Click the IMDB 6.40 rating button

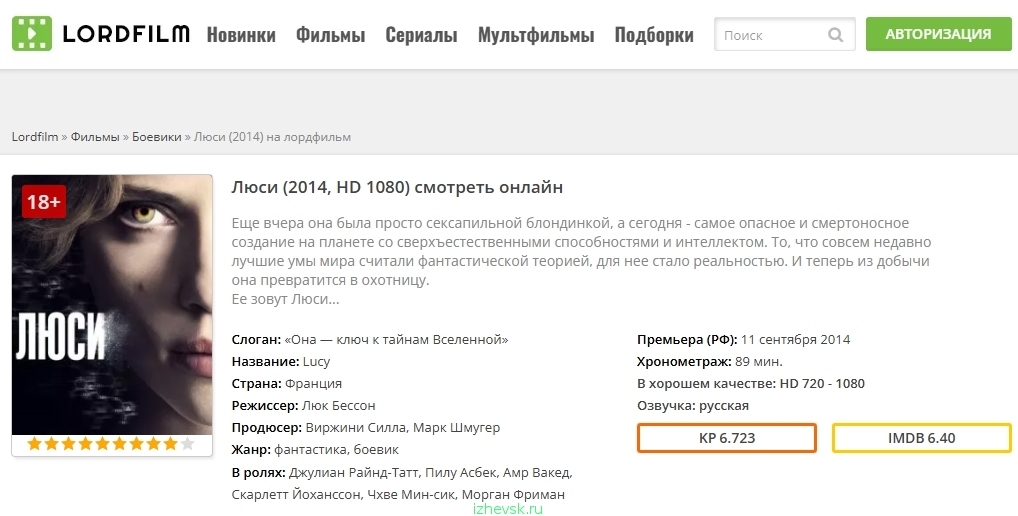[x=921, y=438]
